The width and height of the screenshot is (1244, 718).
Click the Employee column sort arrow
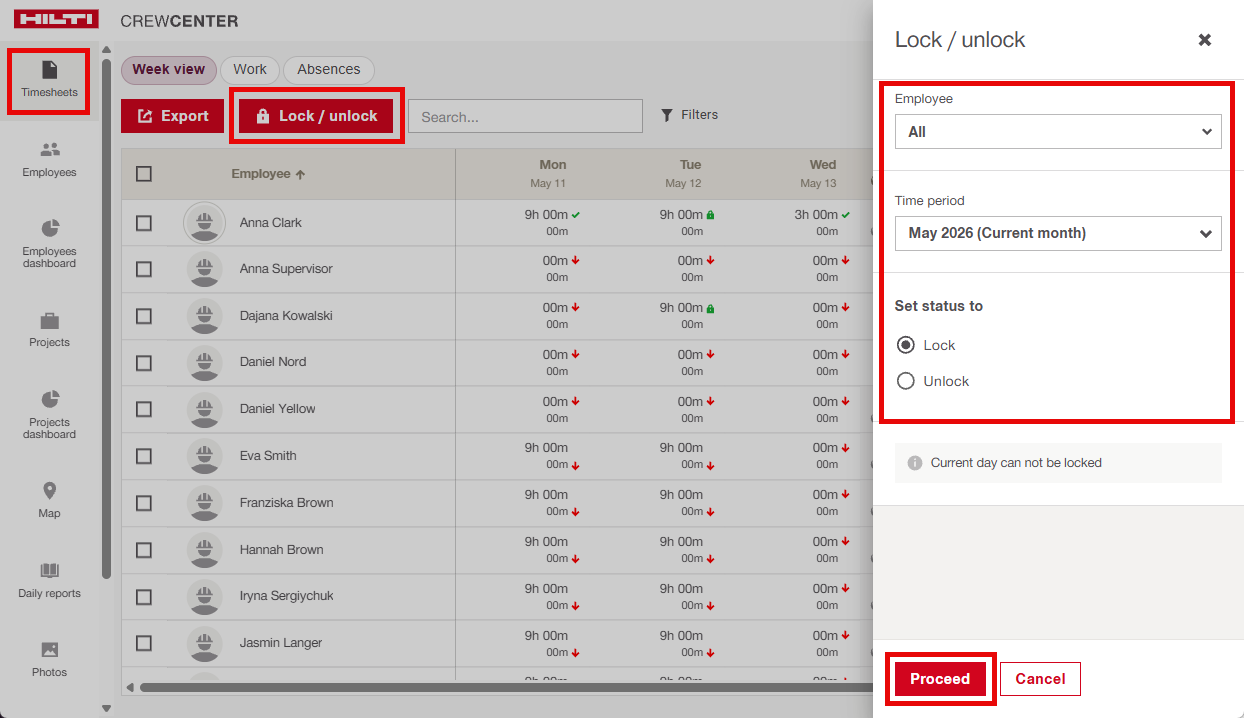[x=300, y=174]
